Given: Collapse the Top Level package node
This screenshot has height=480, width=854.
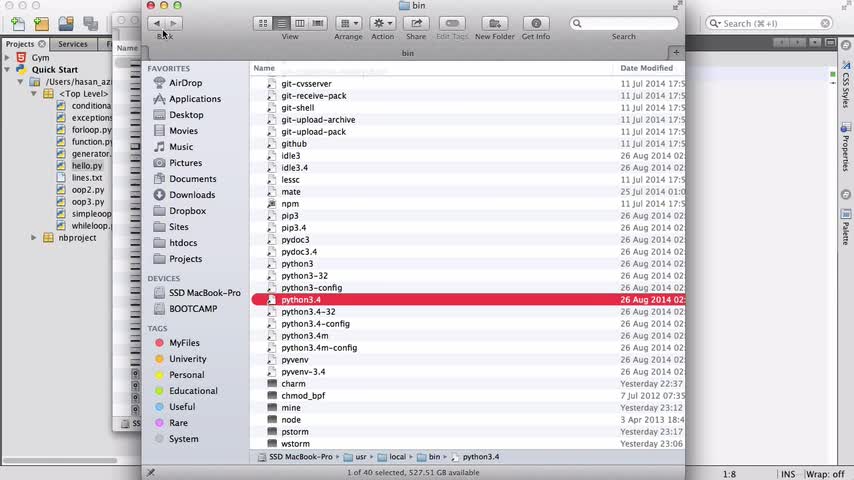Looking at the screenshot, I should (34, 94).
